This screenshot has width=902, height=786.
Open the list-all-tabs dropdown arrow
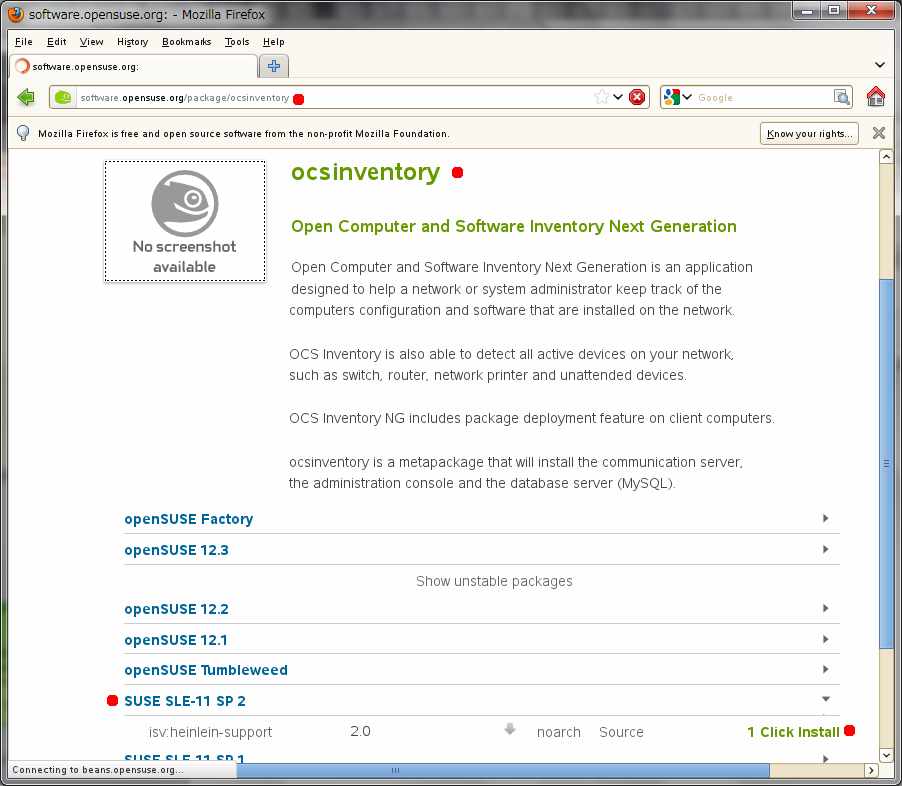pos(880,65)
